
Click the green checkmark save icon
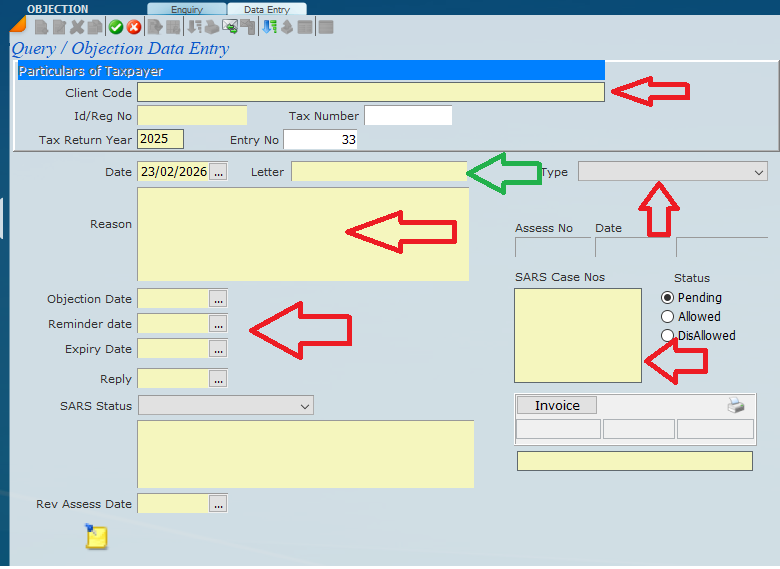click(116, 27)
